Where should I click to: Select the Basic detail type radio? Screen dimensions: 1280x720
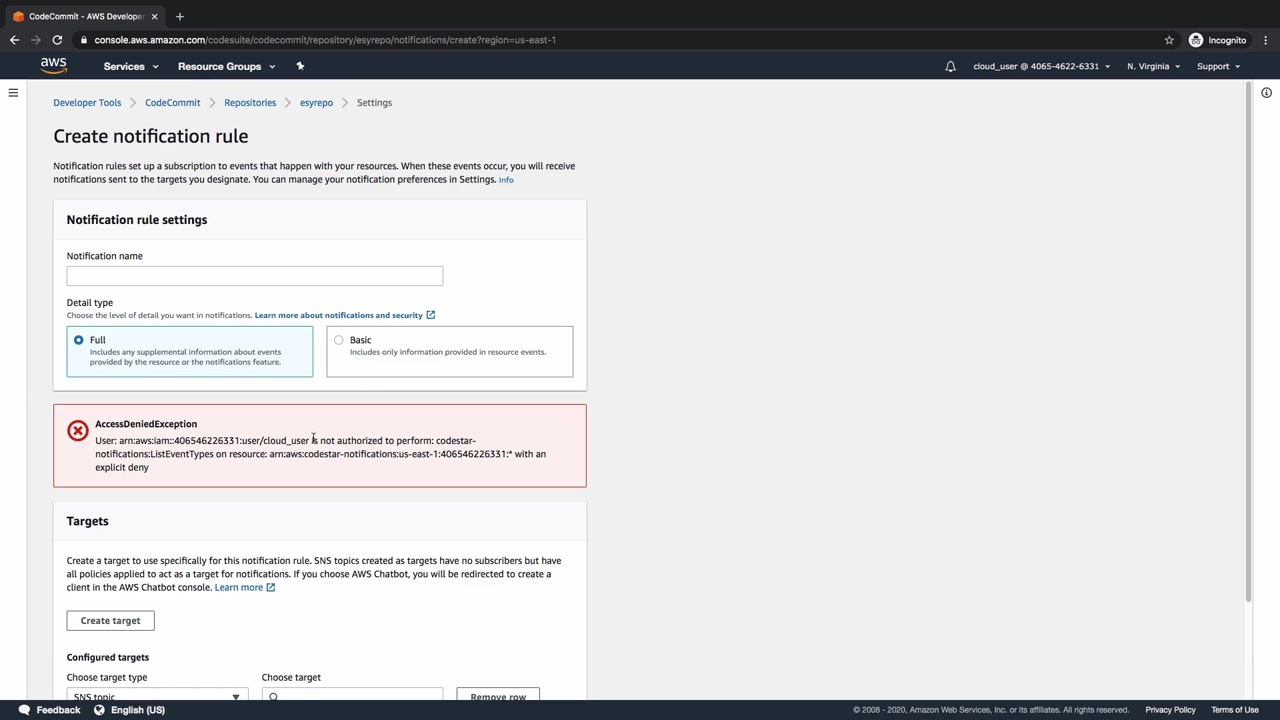(x=339, y=340)
